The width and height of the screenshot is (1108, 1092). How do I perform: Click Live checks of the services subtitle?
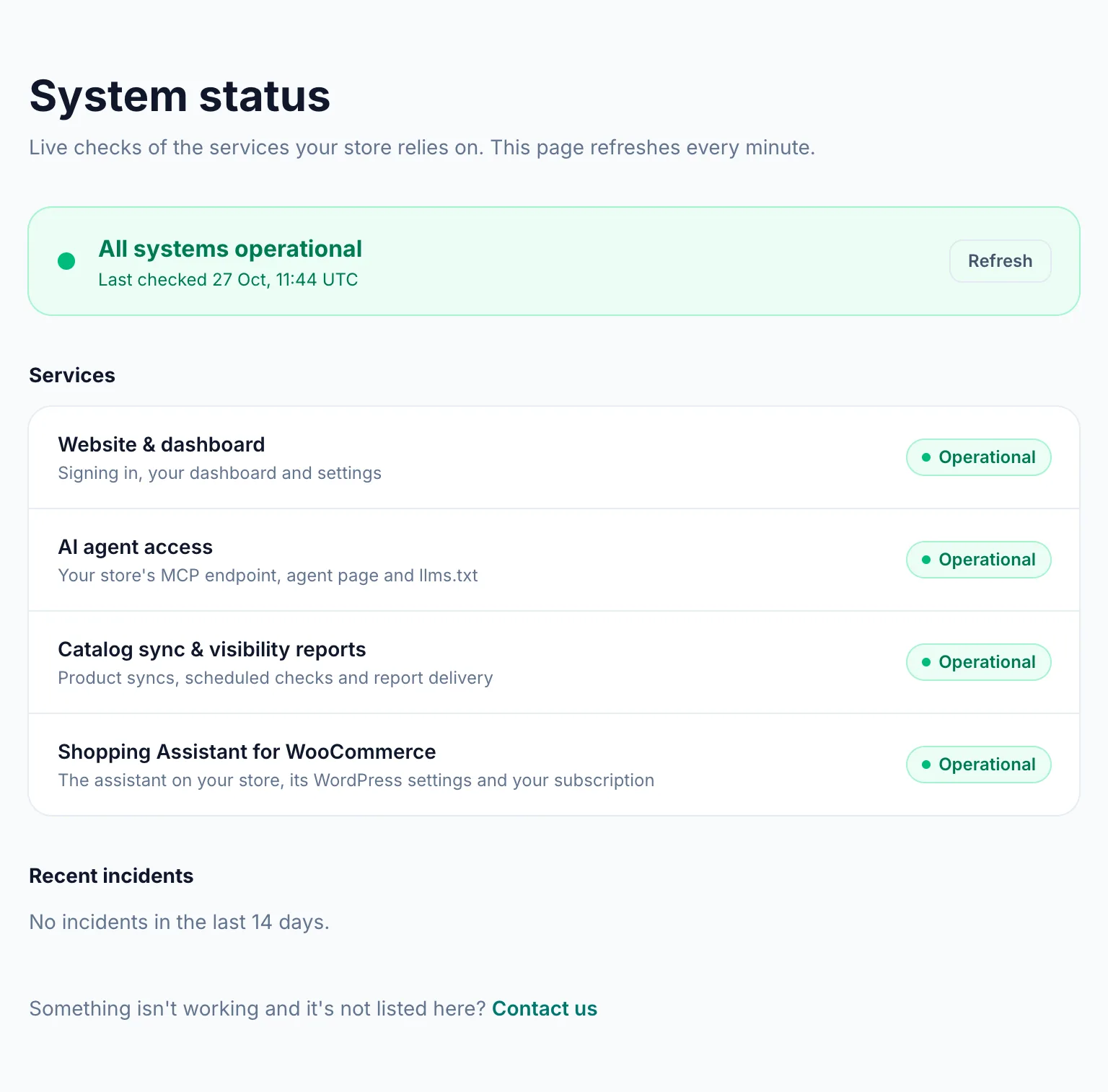(422, 147)
